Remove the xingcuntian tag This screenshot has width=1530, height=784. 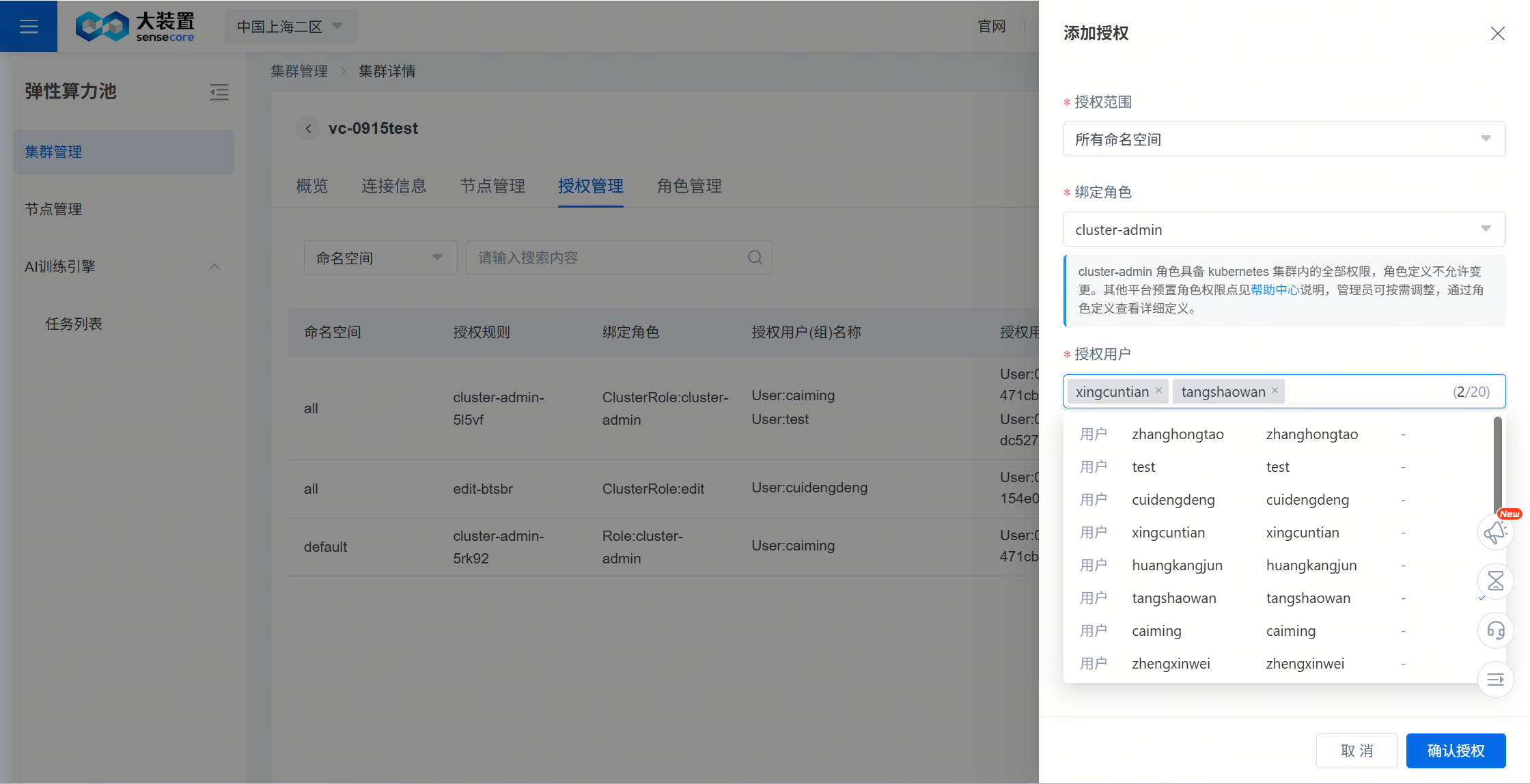[x=1158, y=391]
